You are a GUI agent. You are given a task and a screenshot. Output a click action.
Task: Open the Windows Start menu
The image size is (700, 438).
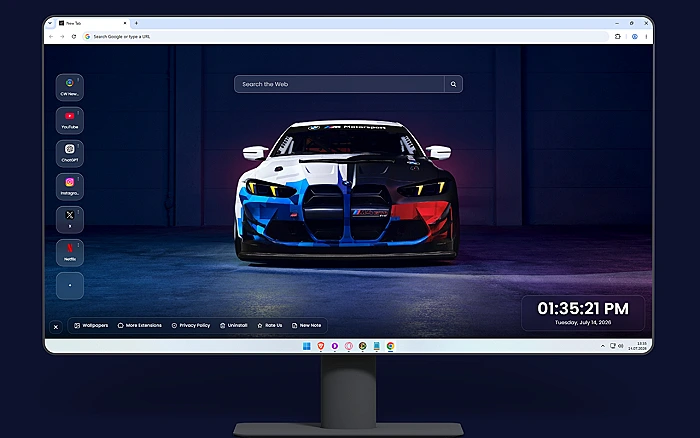[307, 346]
